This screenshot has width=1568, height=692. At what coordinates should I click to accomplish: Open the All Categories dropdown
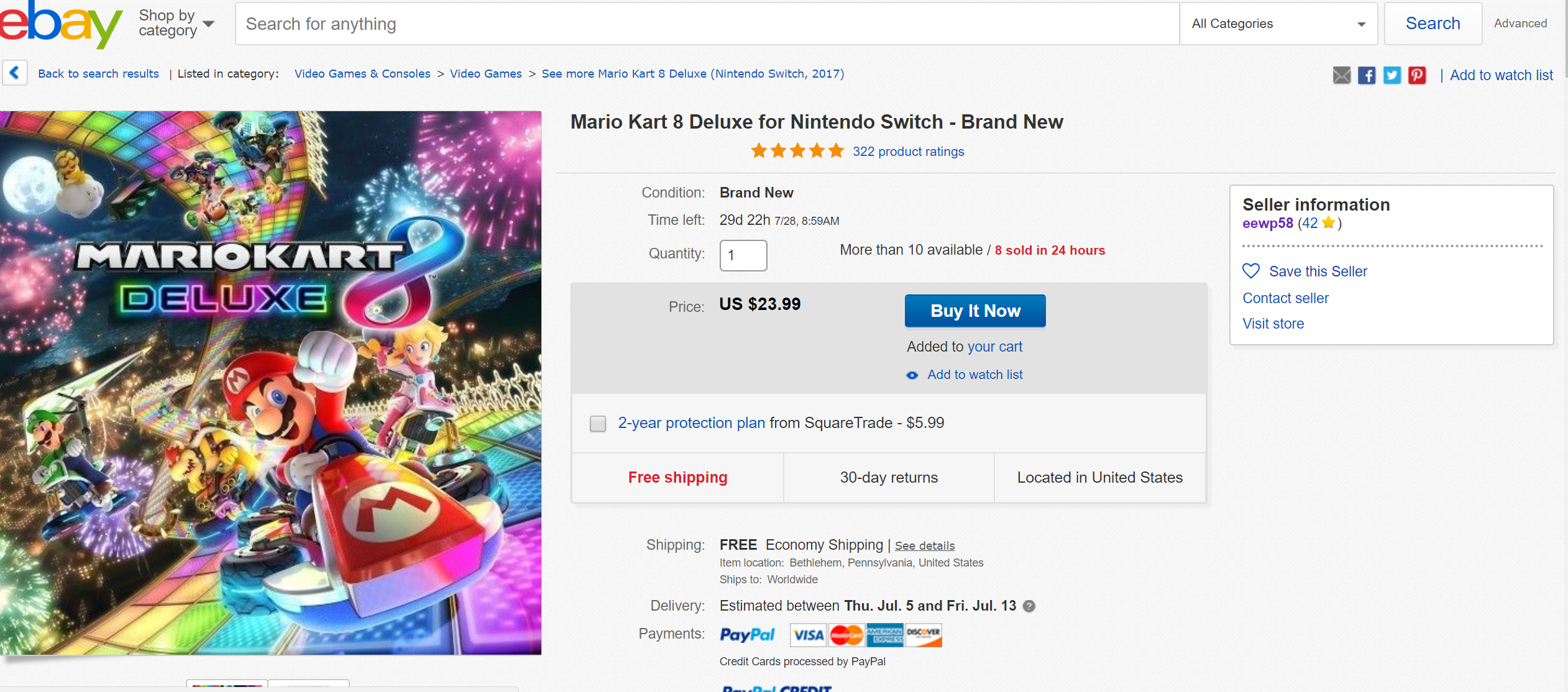1278,24
